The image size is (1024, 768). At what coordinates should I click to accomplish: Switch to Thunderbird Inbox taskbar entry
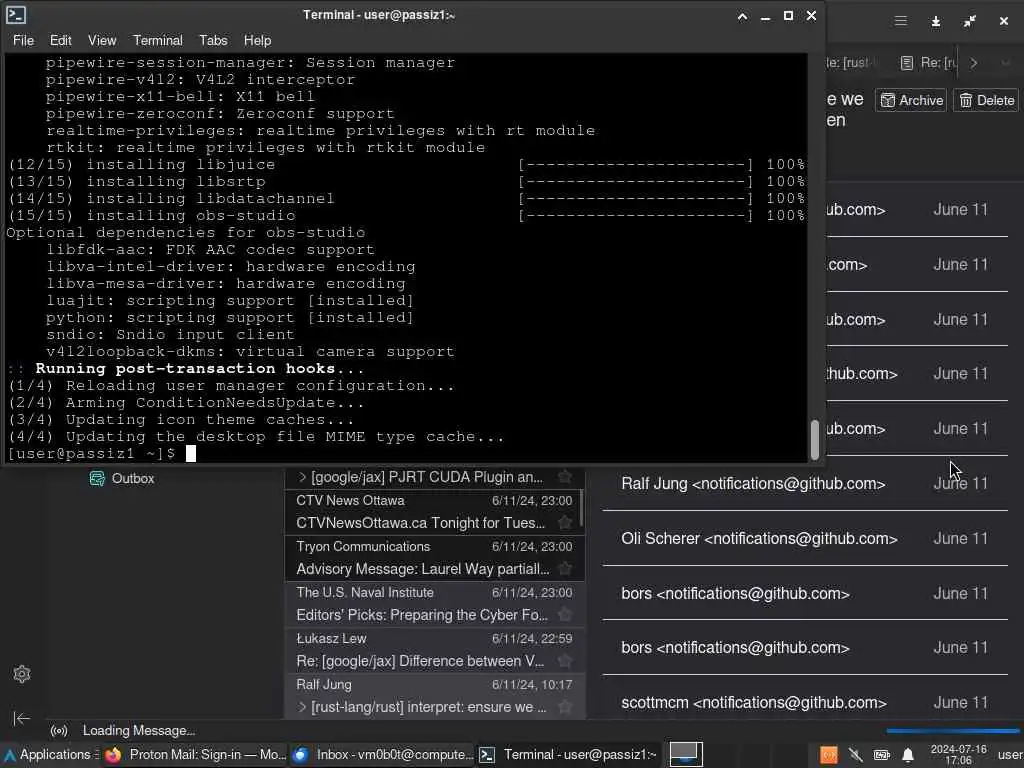point(383,755)
